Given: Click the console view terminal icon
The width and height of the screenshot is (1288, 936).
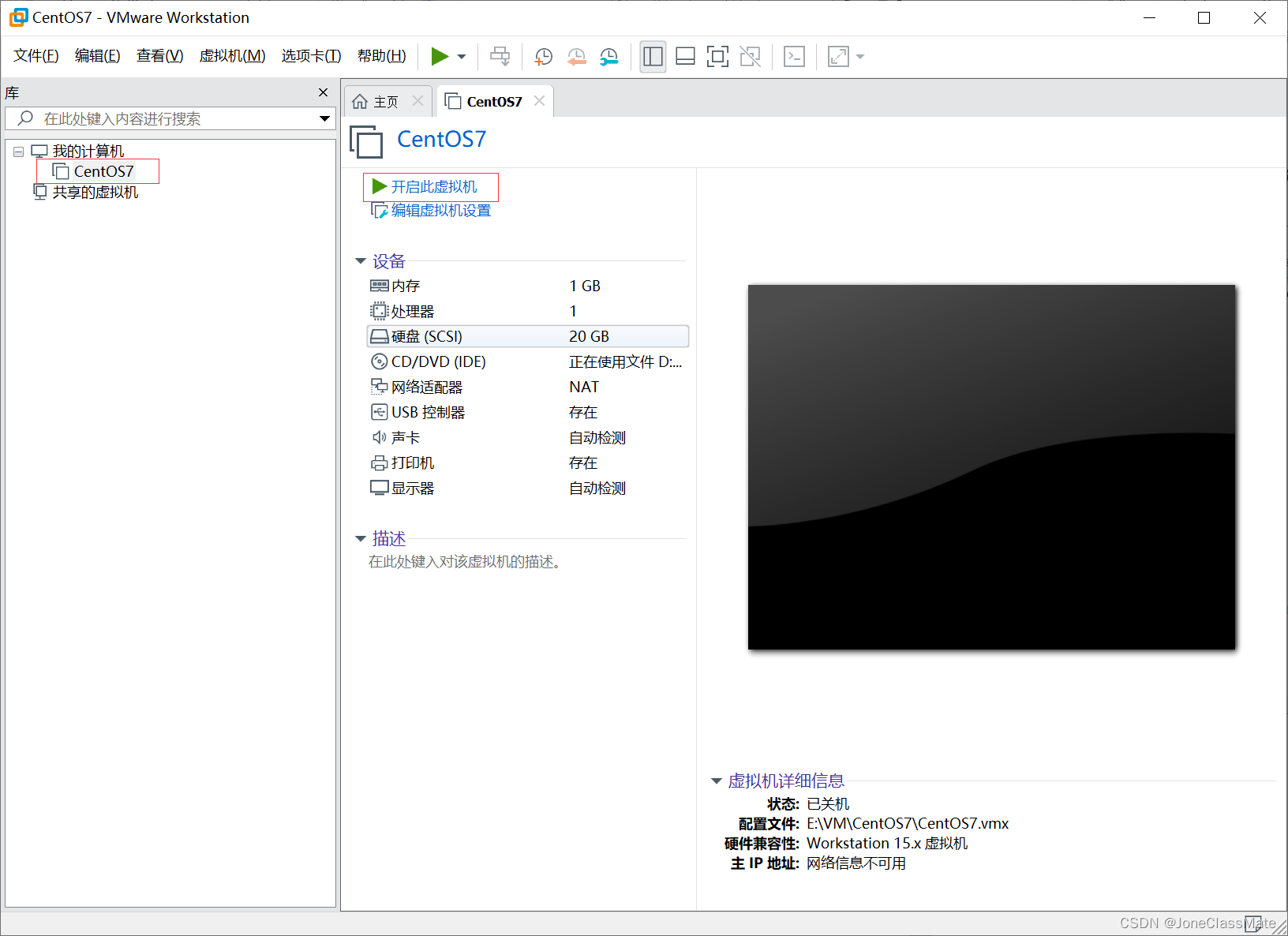Looking at the screenshot, I should pyautogui.click(x=794, y=56).
